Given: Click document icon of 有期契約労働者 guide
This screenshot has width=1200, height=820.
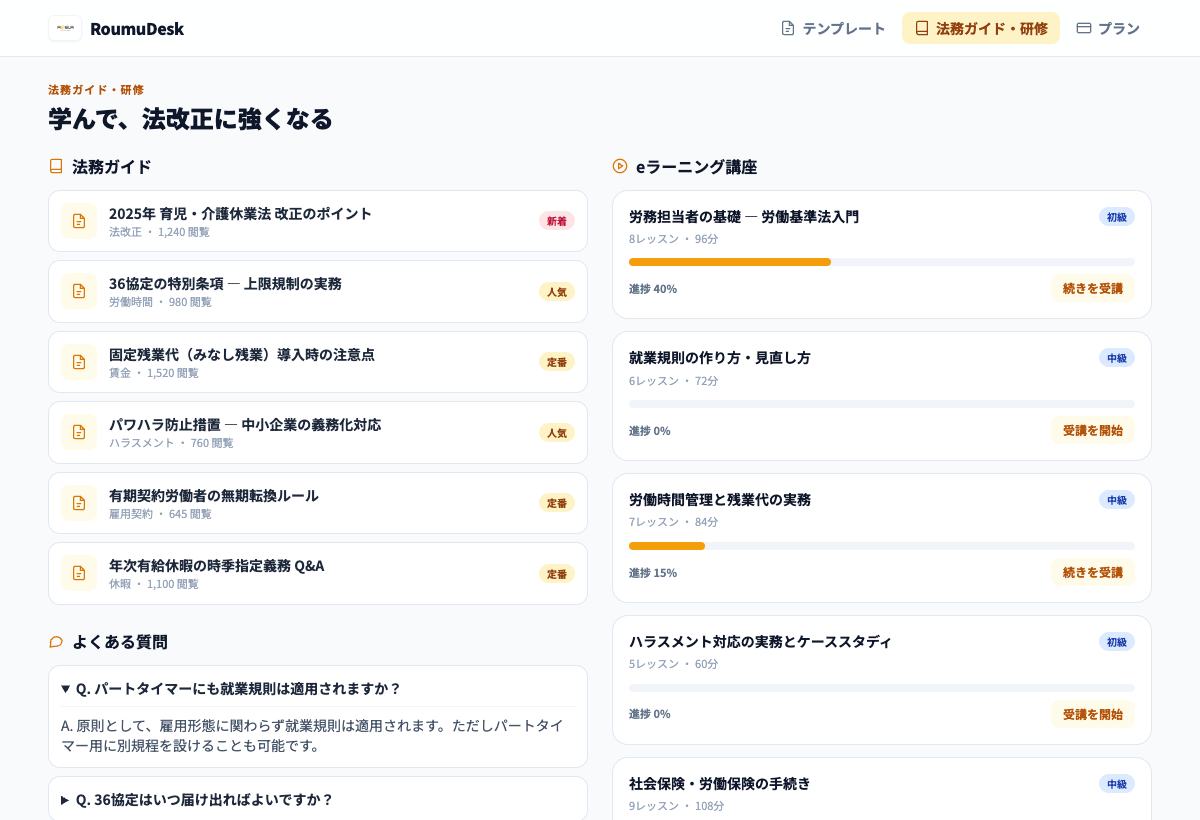Looking at the screenshot, I should [x=79, y=503].
